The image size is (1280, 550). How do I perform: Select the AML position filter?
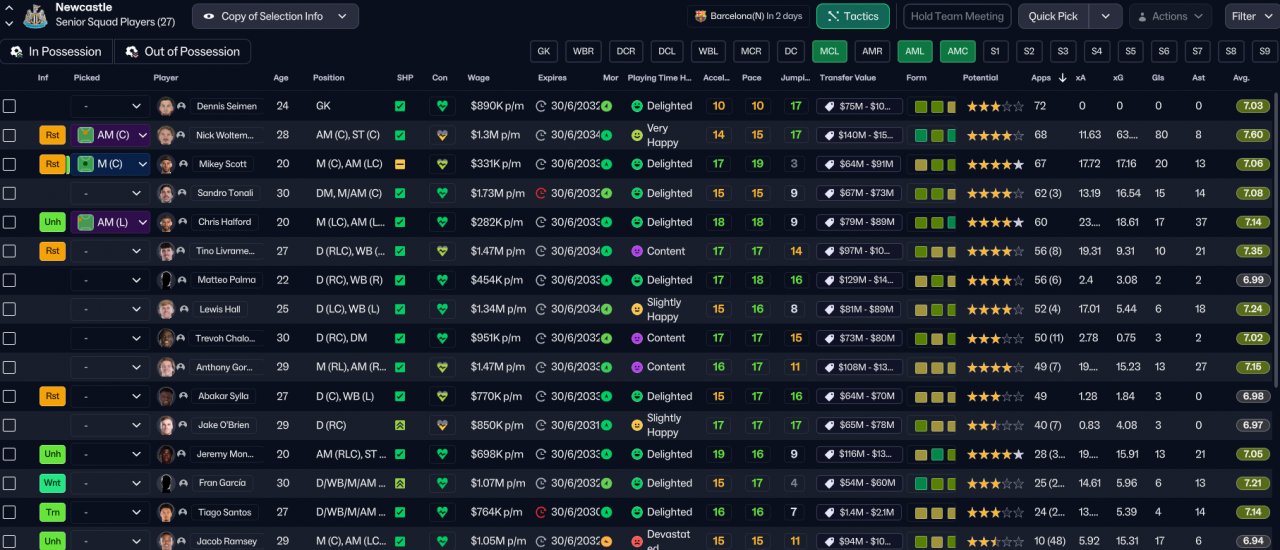pyautogui.click(x=914, y=51)
